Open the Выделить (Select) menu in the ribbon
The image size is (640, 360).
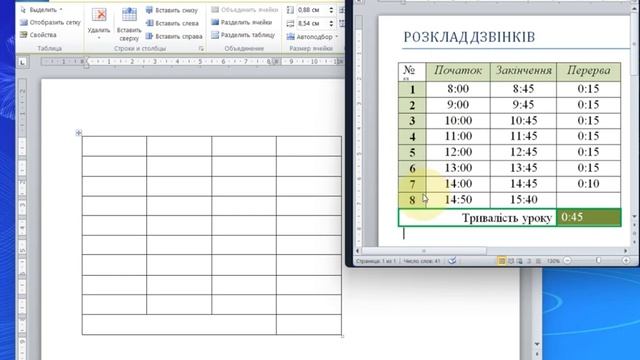pyautogui.click(x=42, y=9)
